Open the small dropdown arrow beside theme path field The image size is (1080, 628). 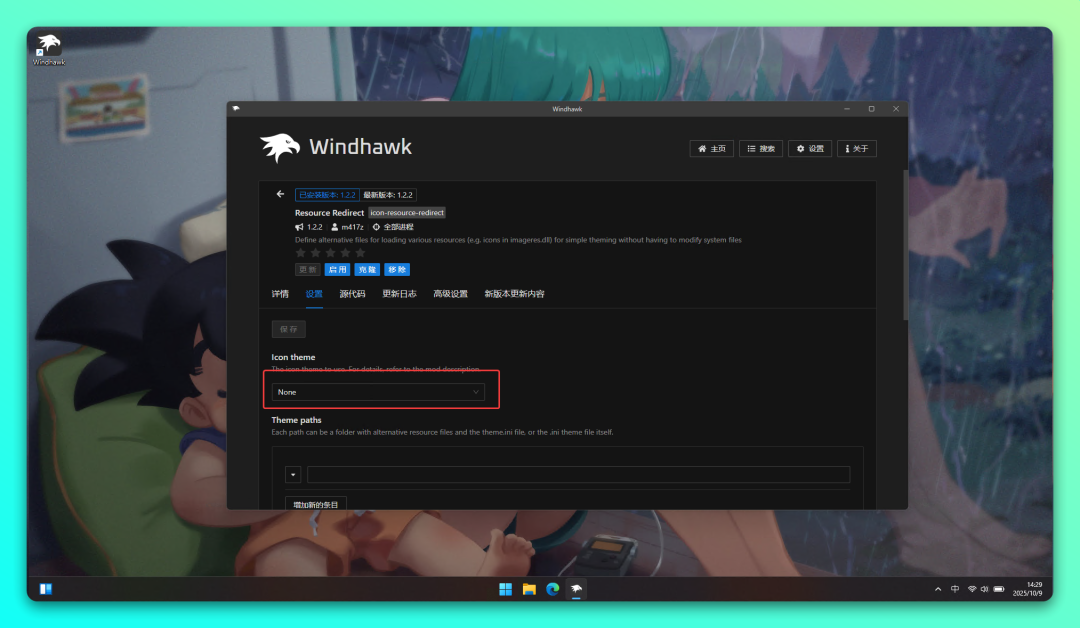[293, 474]
